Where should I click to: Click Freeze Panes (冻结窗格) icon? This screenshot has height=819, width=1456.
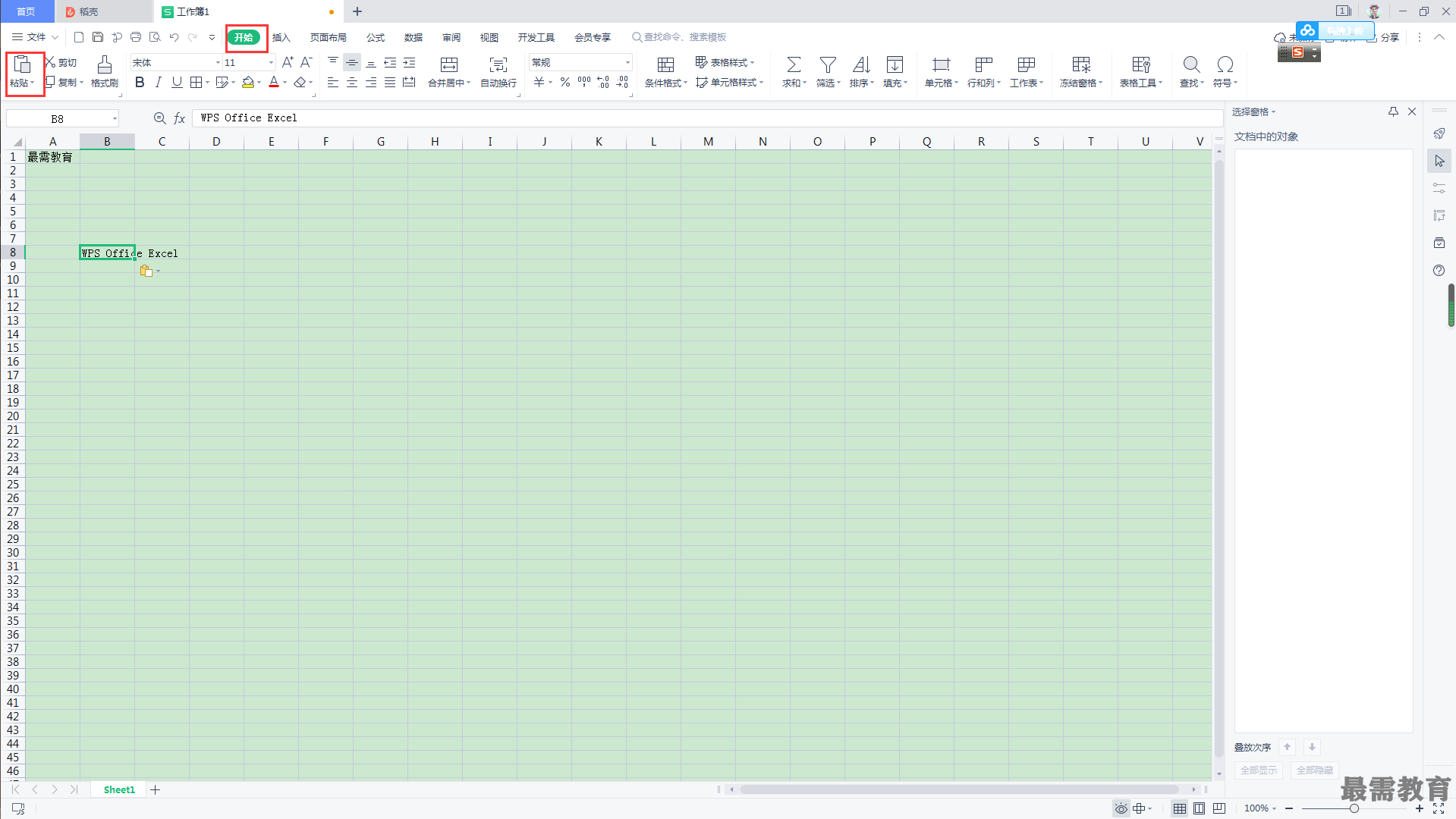(x=1081, y=65)
